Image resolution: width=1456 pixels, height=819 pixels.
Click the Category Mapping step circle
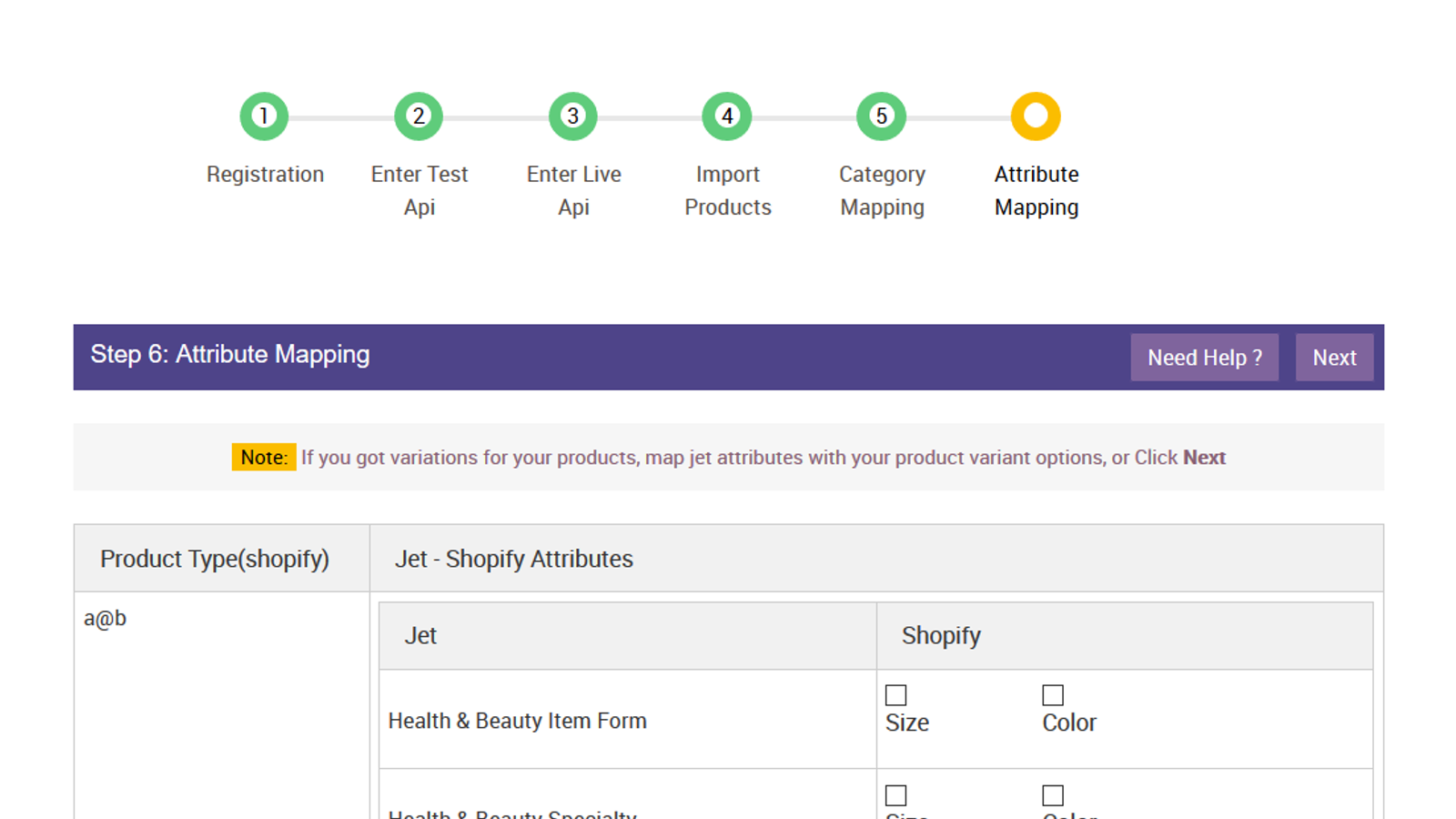click(880, 116)
